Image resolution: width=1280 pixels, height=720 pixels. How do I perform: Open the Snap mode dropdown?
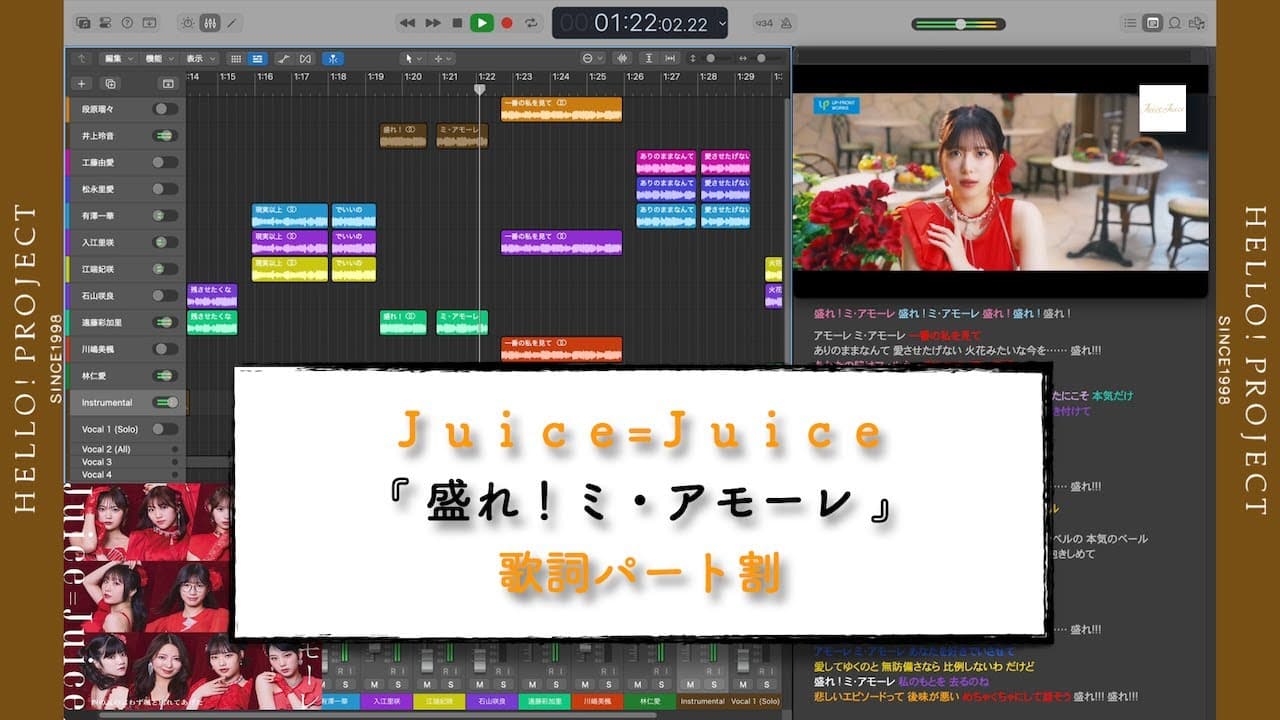click(x=593, y=59)
